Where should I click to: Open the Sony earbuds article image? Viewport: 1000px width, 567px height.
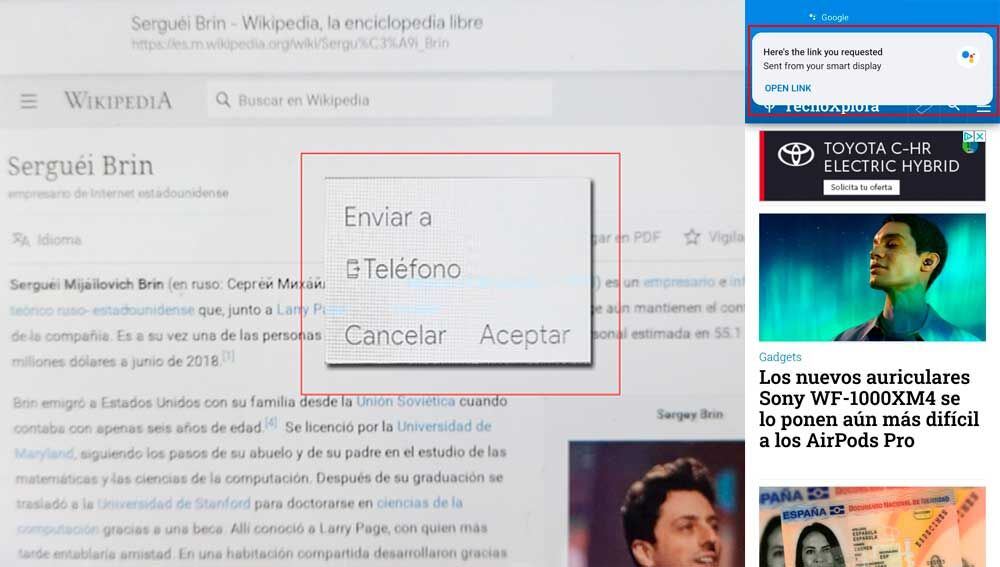(872, 277)
